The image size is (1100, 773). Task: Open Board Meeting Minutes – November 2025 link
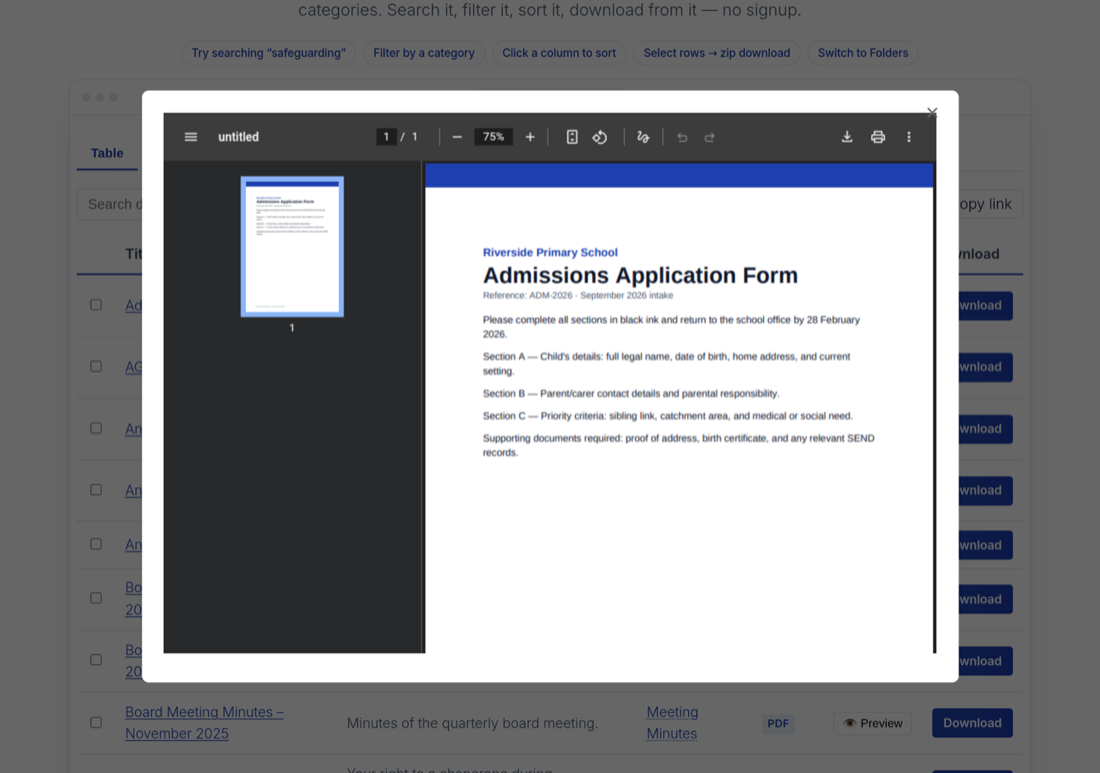pyautogui.click(x=204, y=722)
